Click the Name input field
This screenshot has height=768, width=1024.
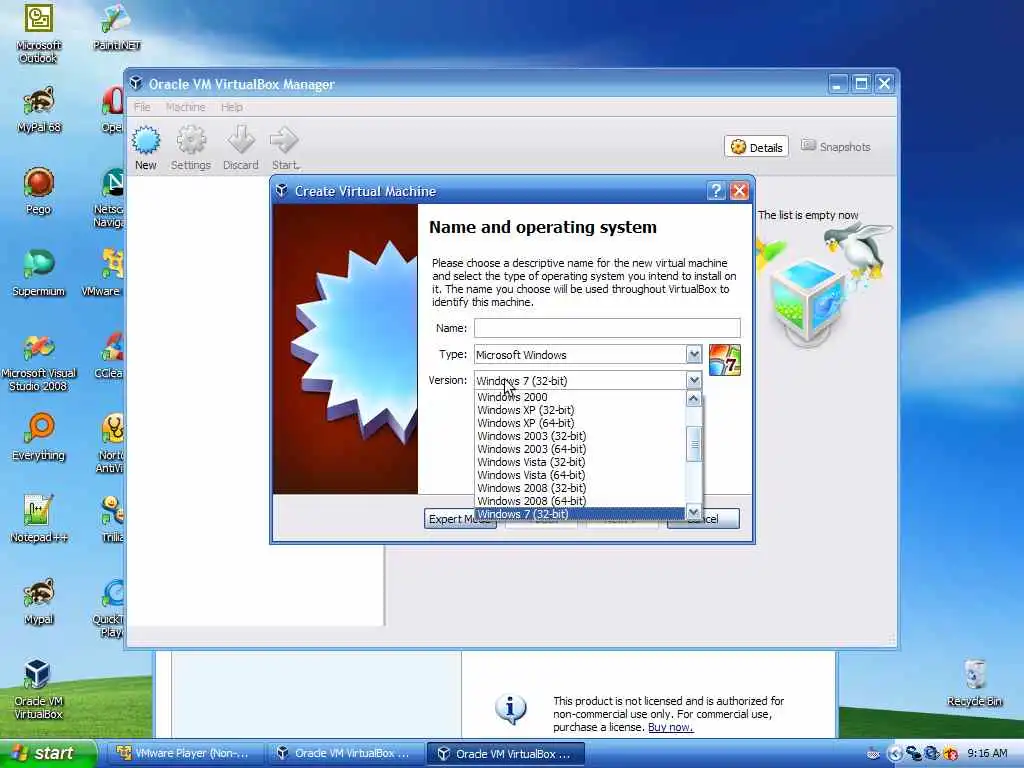(607, 328)
